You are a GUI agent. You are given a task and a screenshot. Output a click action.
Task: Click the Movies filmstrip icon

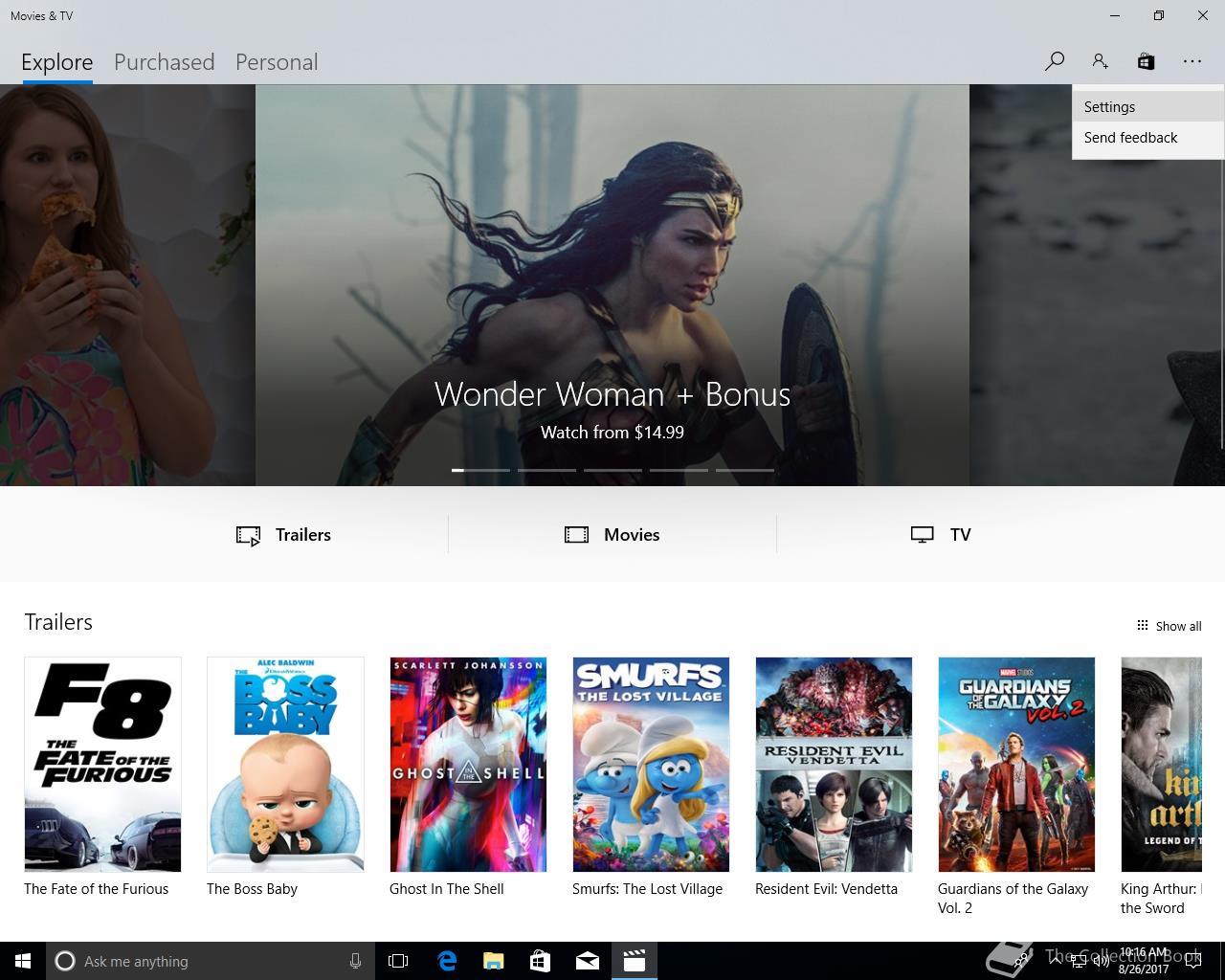576,535
